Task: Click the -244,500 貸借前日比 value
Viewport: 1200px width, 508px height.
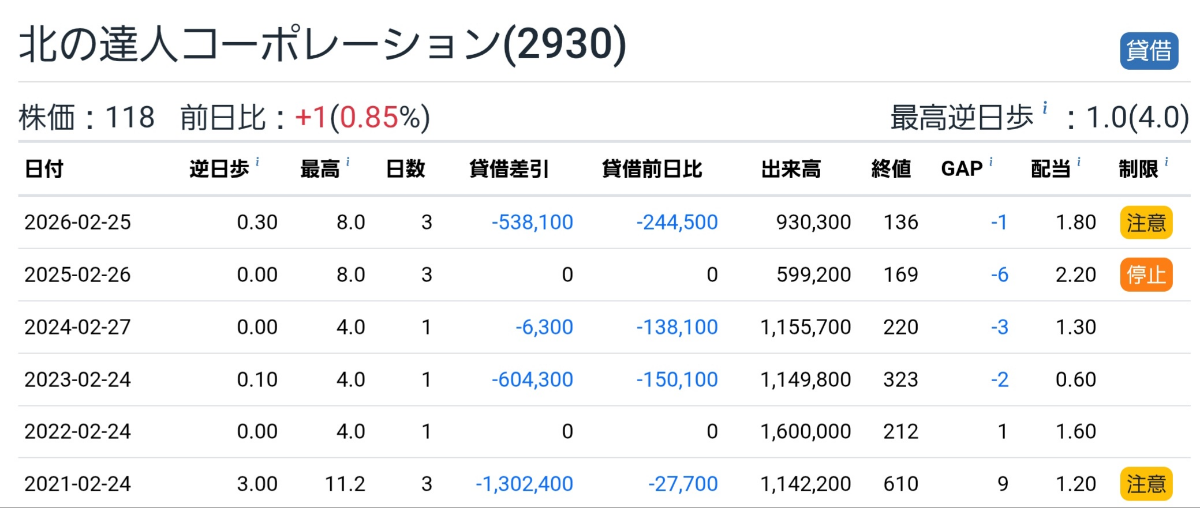Action: (x=677, y=222)
